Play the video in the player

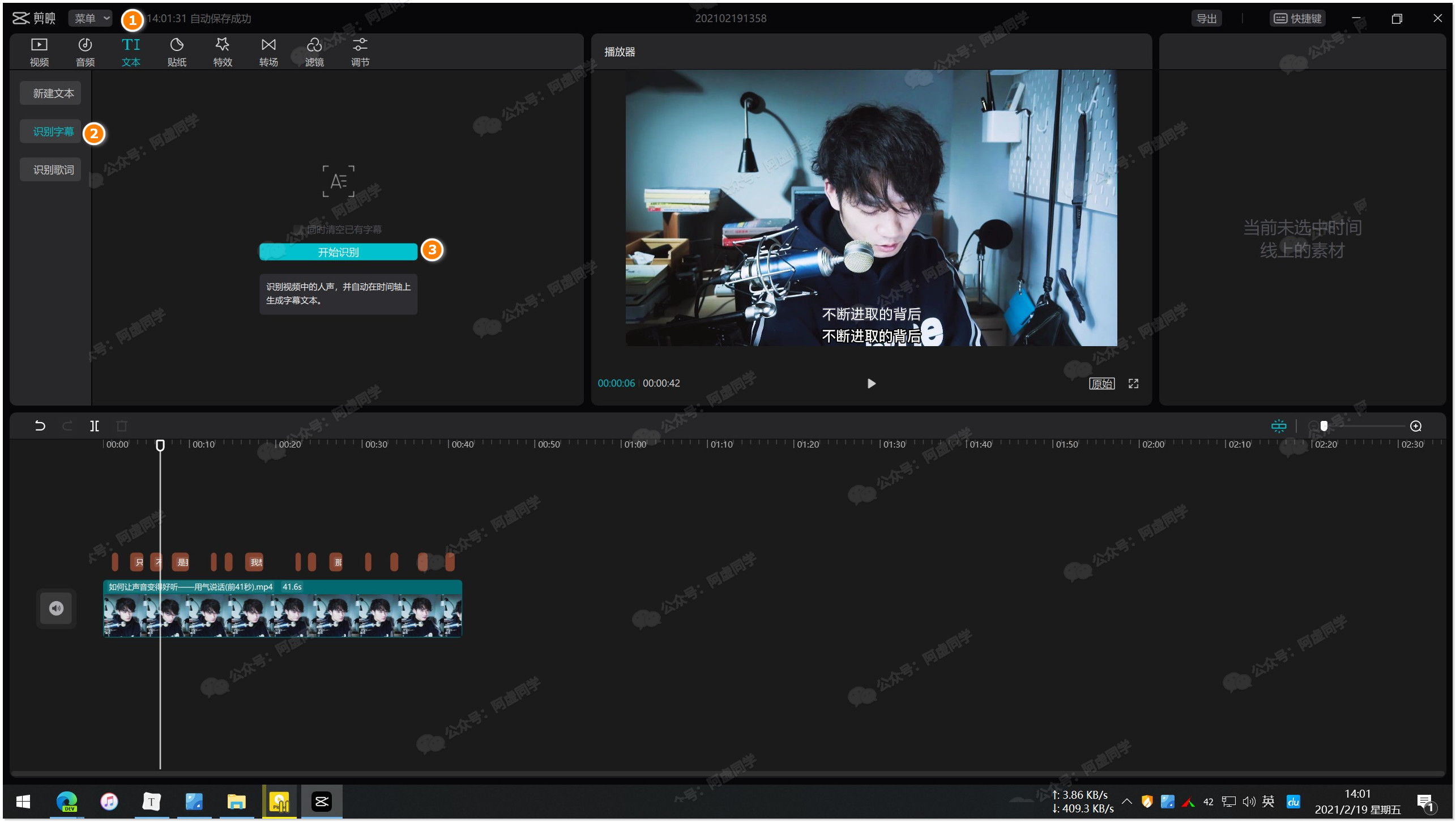(871, 384)
